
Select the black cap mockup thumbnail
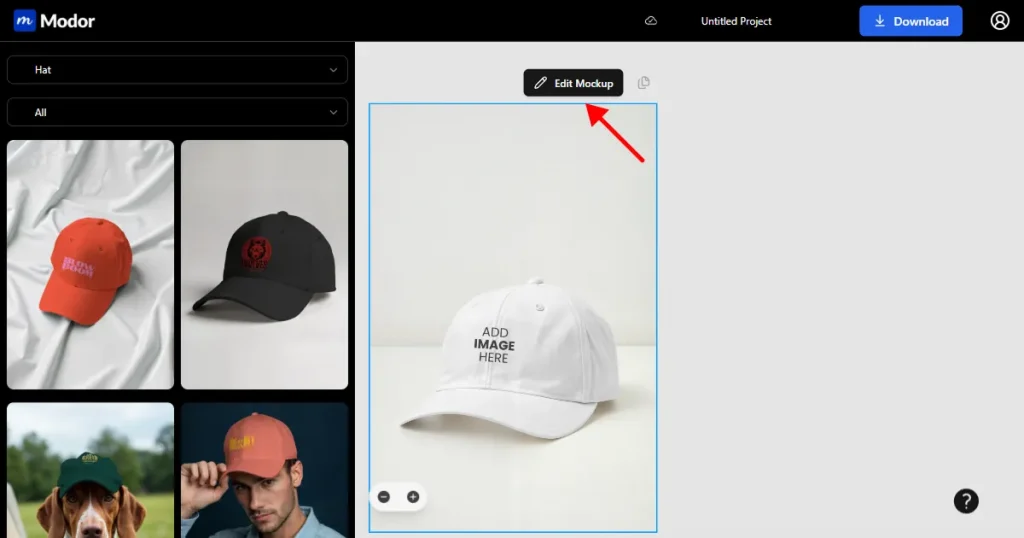(264, 264)
